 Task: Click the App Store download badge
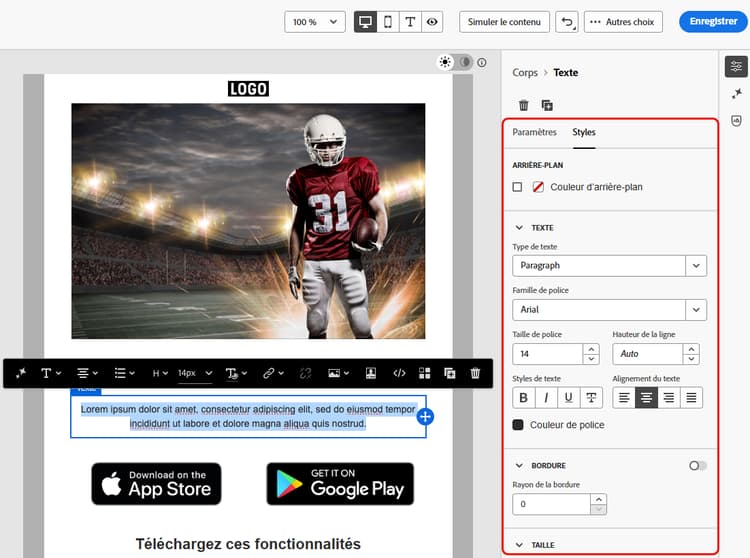[156, 484]
